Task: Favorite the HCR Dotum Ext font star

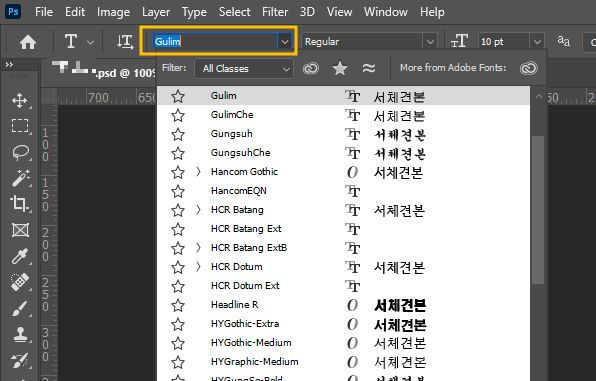Action: 178,286
